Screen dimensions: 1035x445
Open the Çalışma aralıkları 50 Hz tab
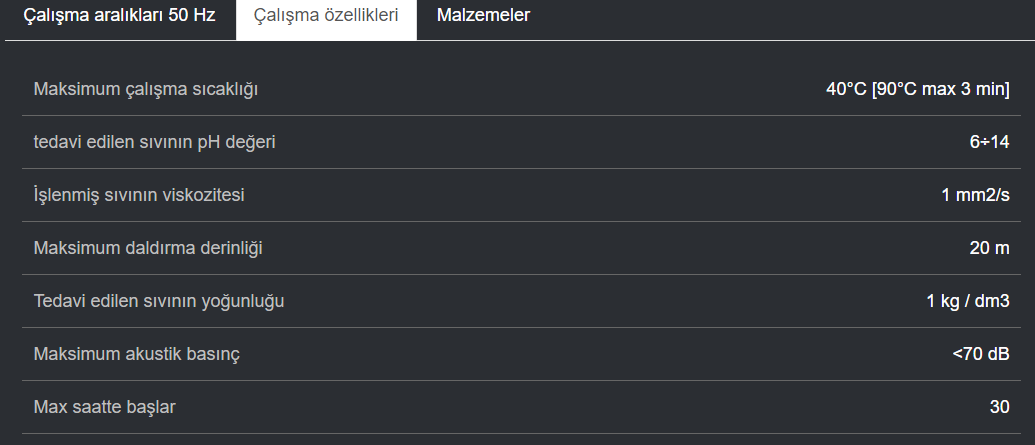click(119, 15)
